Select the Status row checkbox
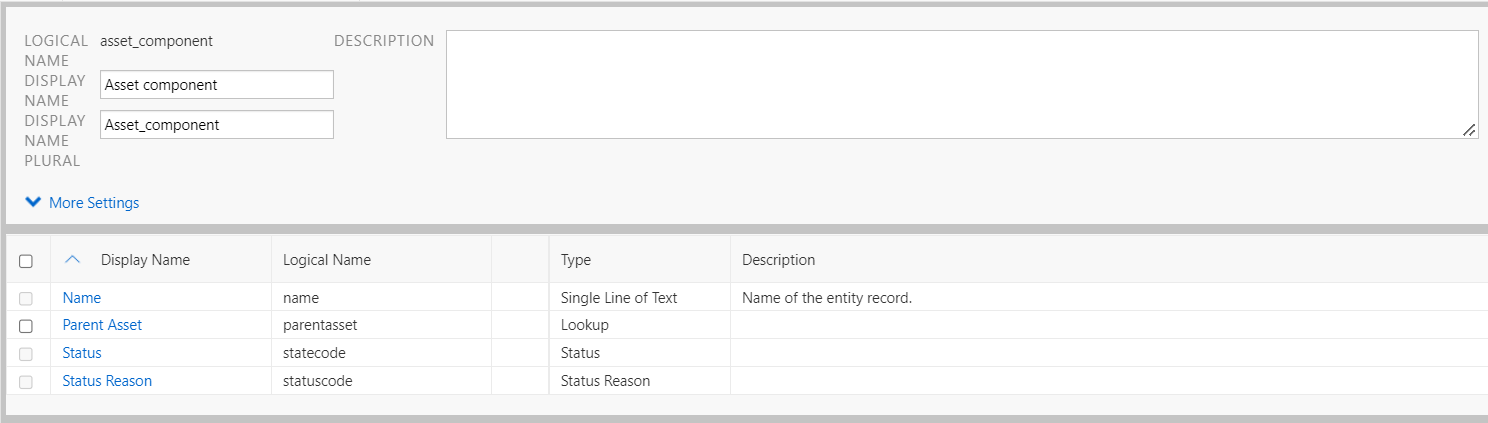This screenshot has width=1488, height=423. tap(26, 354)
